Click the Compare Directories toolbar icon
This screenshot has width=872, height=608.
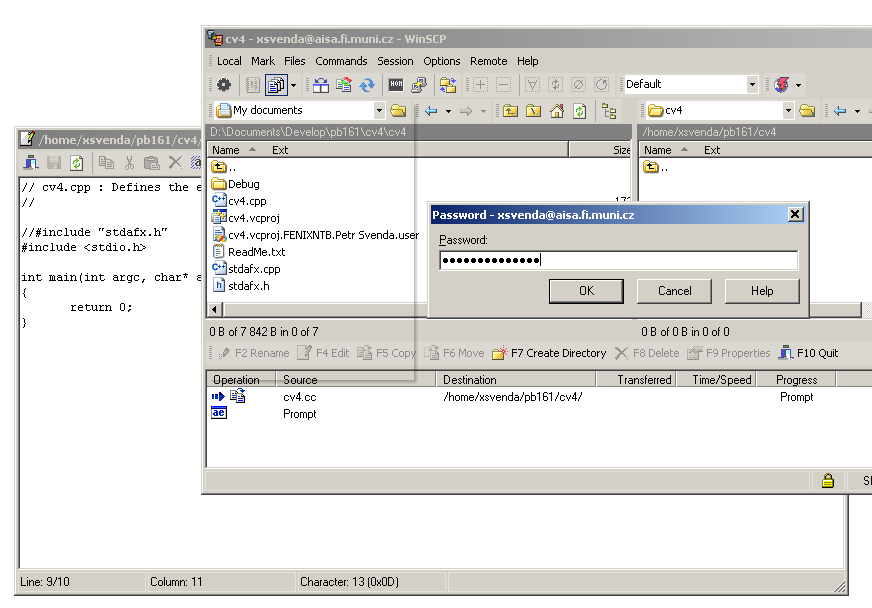tap(321, 85)
